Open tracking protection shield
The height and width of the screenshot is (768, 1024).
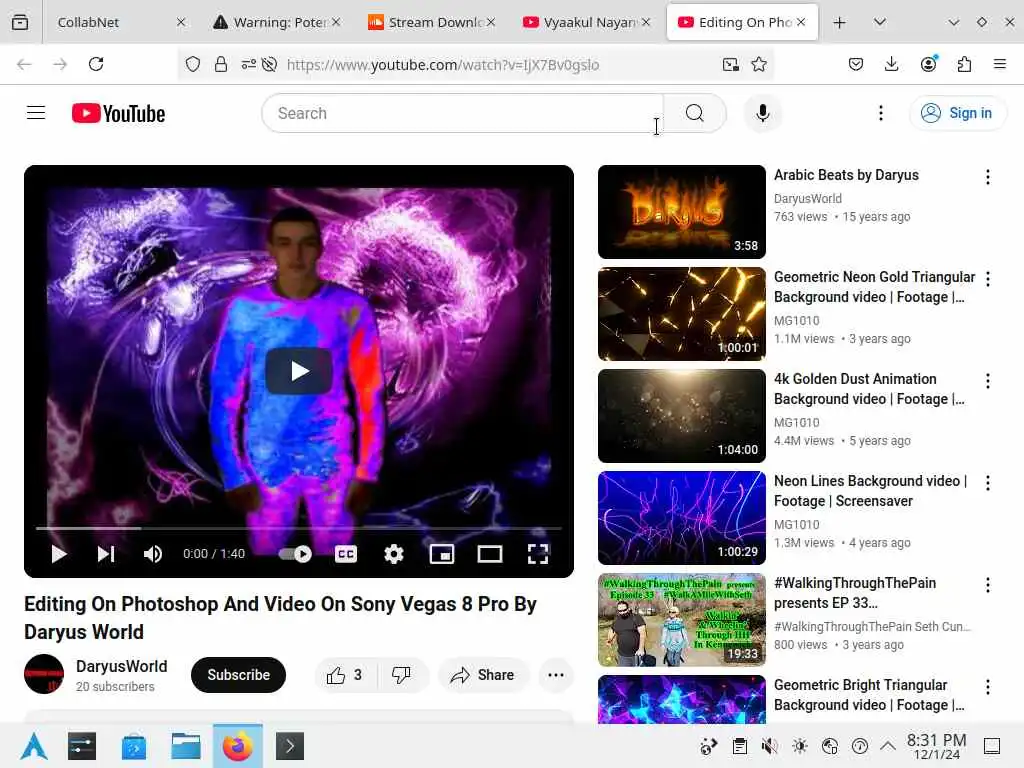[193, 64]
